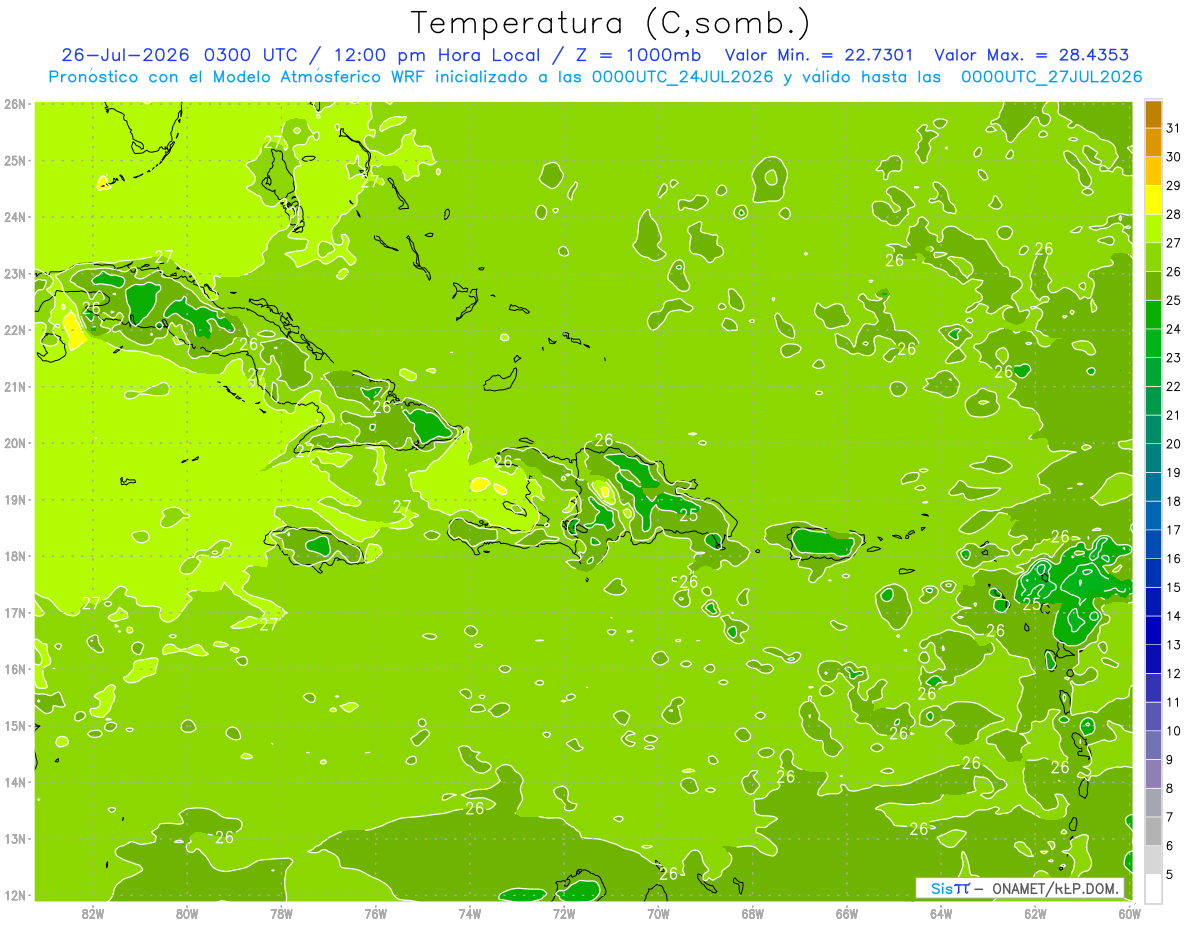Viewport: 1200px width, 927px height.
Task: Click the longitude axis label "68W"
Action: (x=753, y=913)
